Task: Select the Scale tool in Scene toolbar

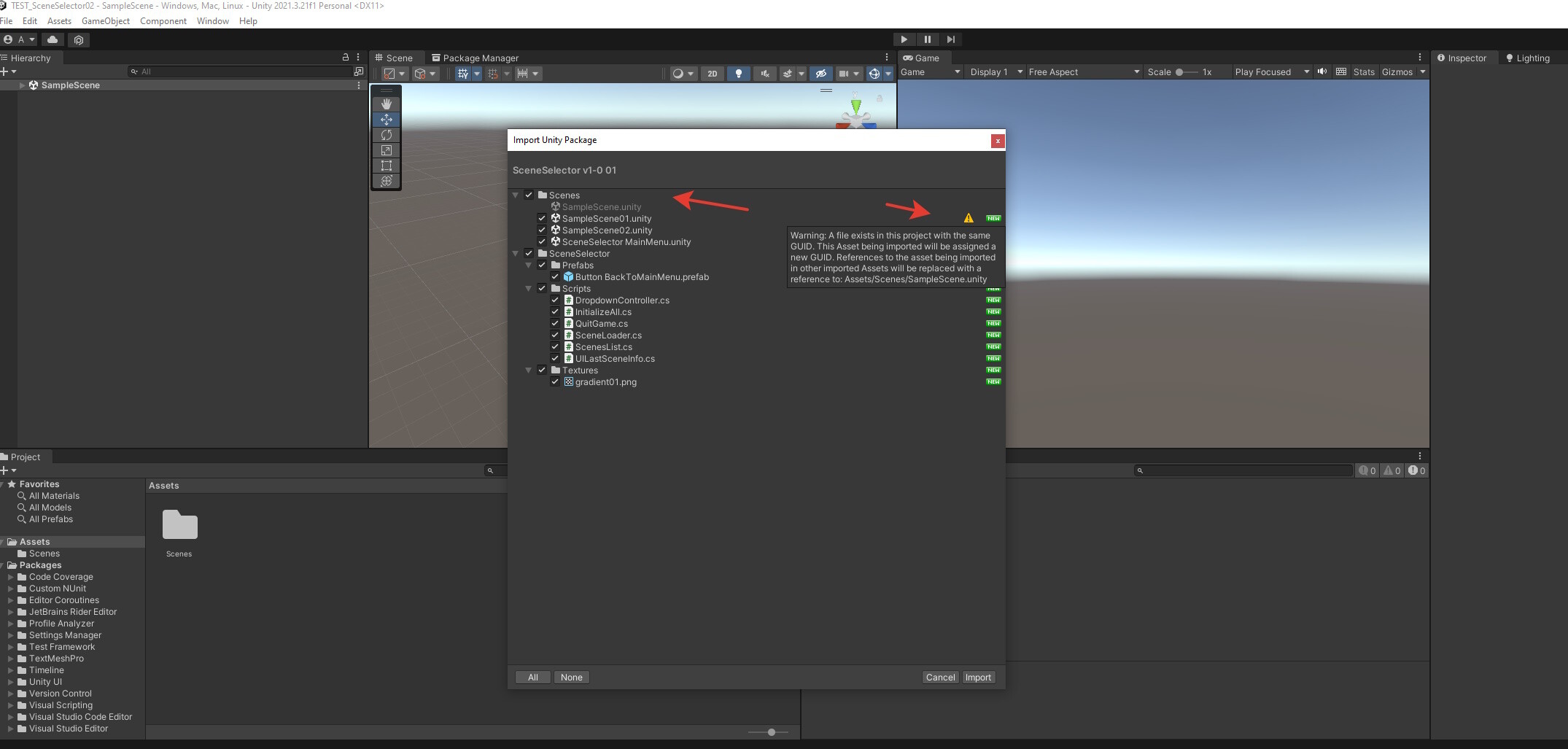Action: click(387, 150)
